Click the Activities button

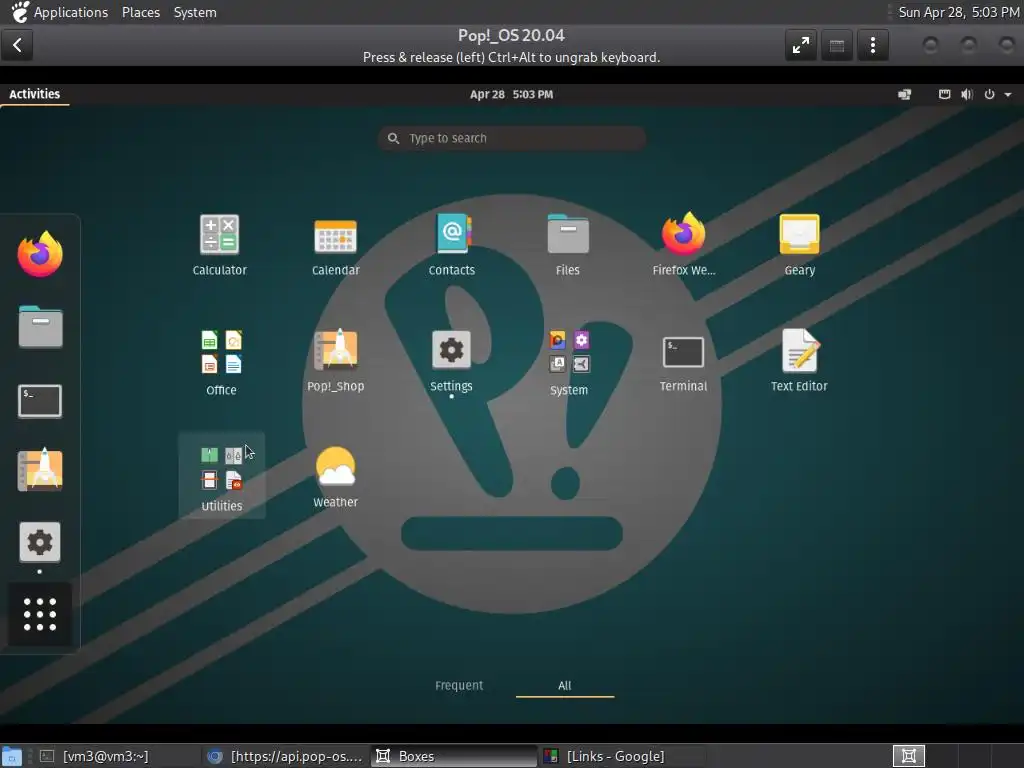tap(35, 94)
